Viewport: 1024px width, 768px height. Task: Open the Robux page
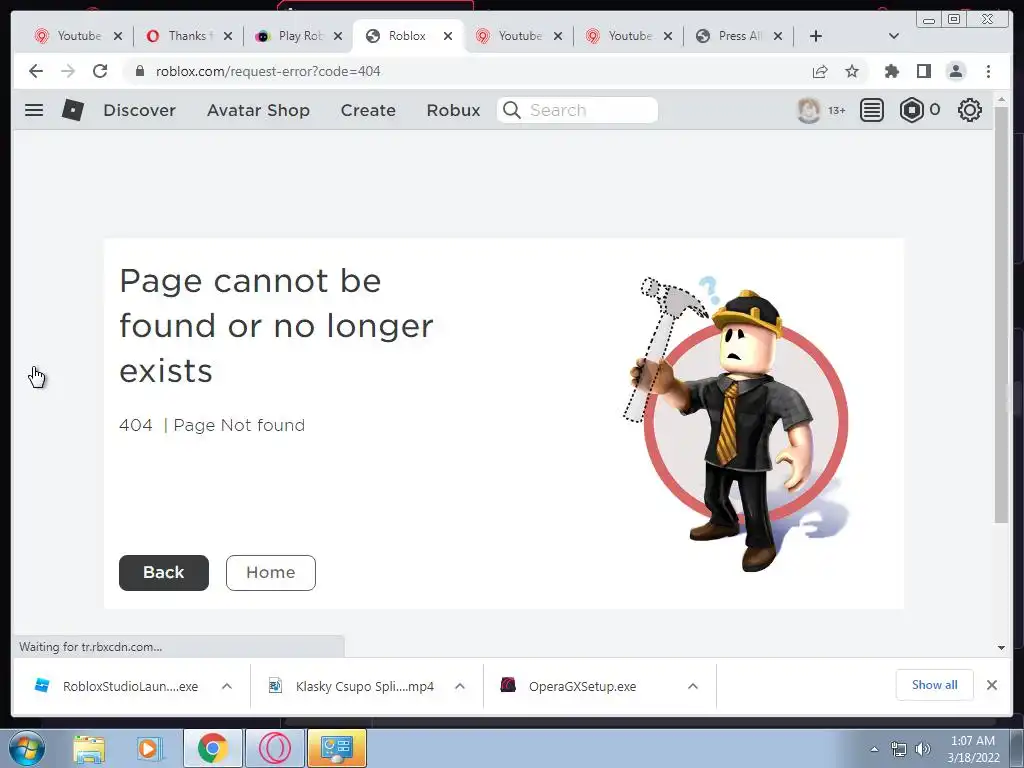pyautogui.click(x=453, y=110)
